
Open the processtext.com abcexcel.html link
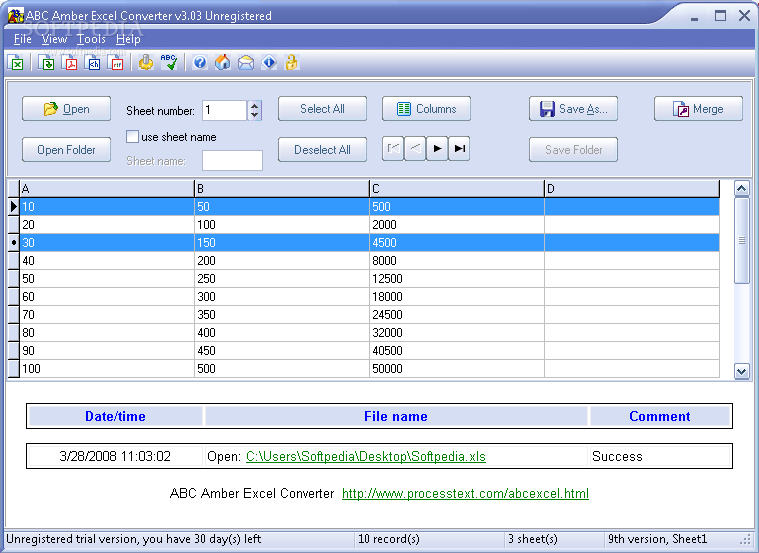(x=465, y=493)
